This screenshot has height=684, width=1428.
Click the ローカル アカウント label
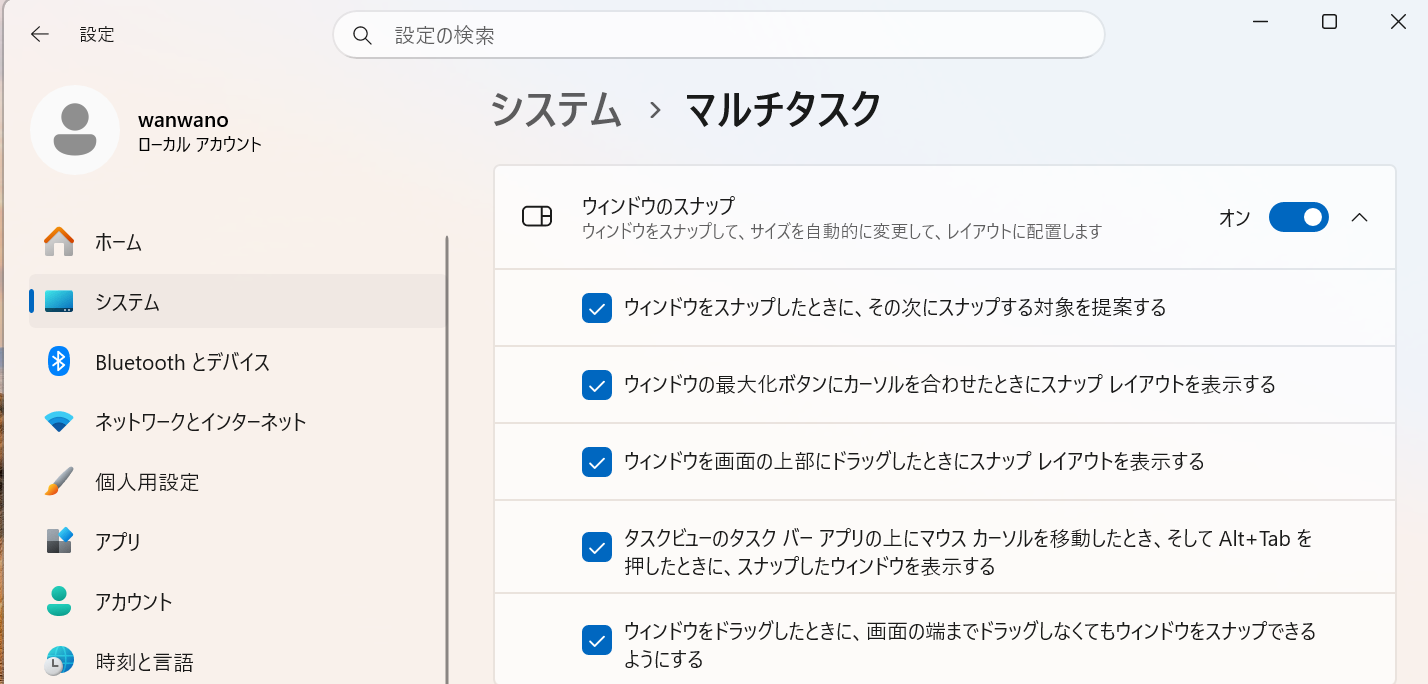tap(200, 145)
